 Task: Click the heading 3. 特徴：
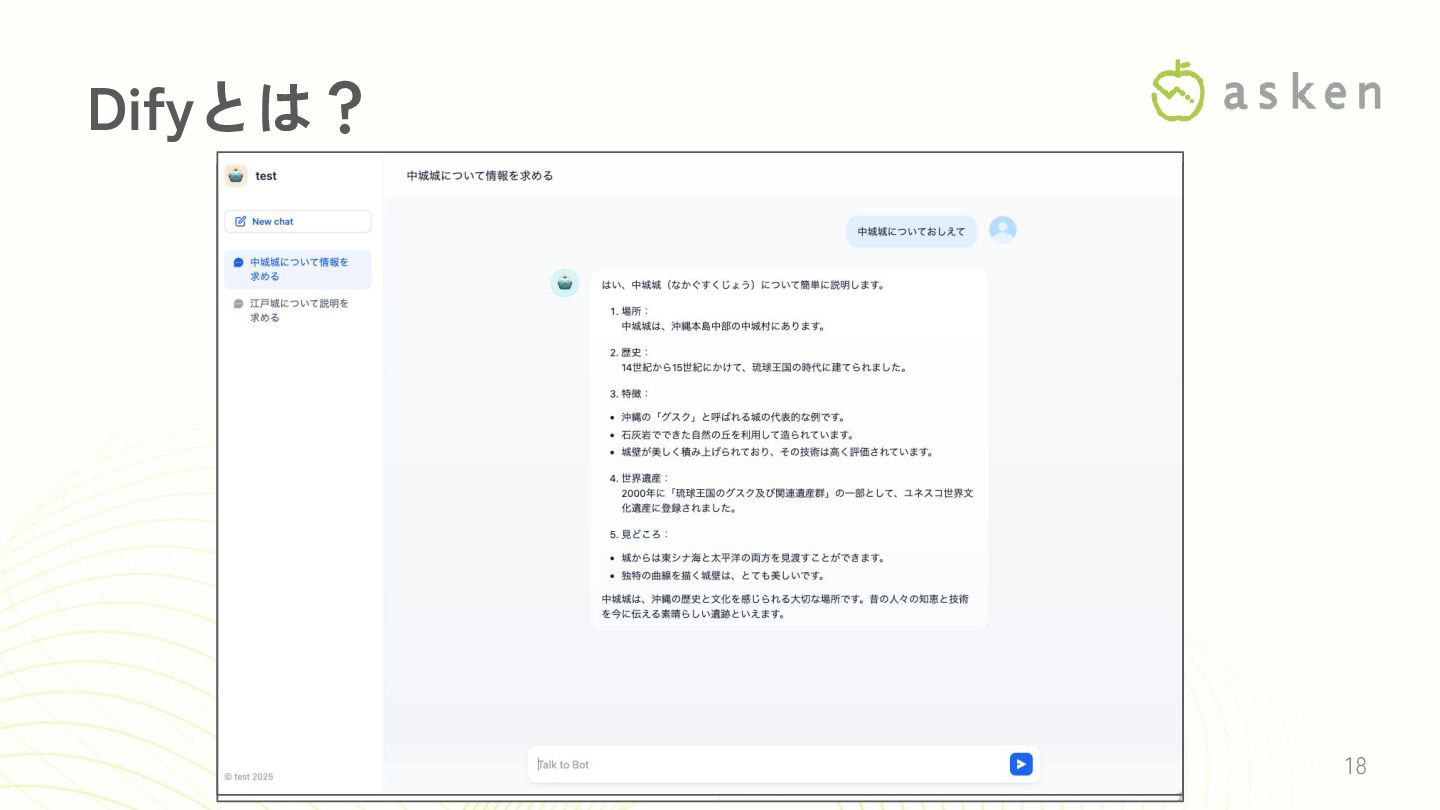[630, 393]
